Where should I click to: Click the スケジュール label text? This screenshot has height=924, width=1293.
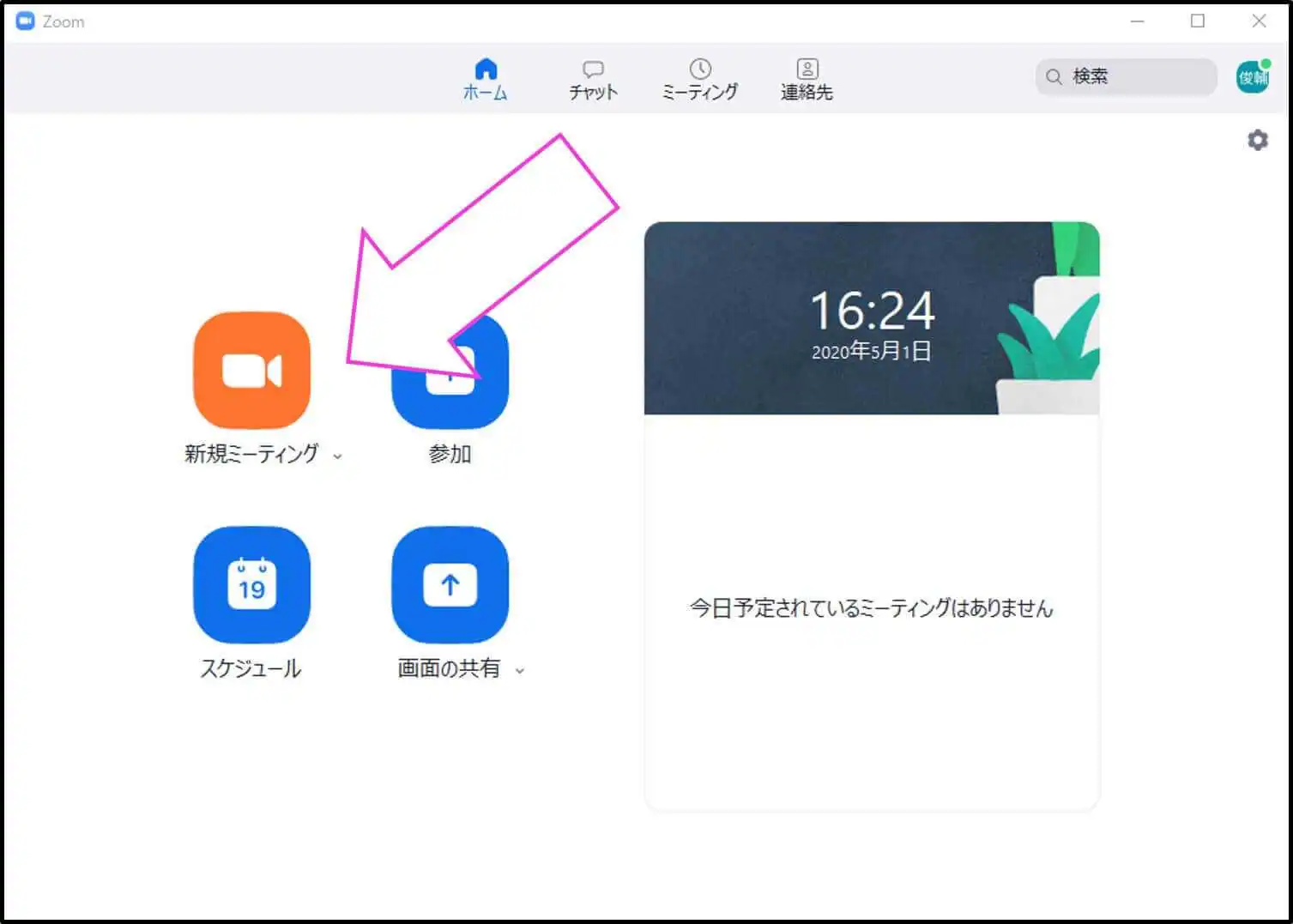251,667
